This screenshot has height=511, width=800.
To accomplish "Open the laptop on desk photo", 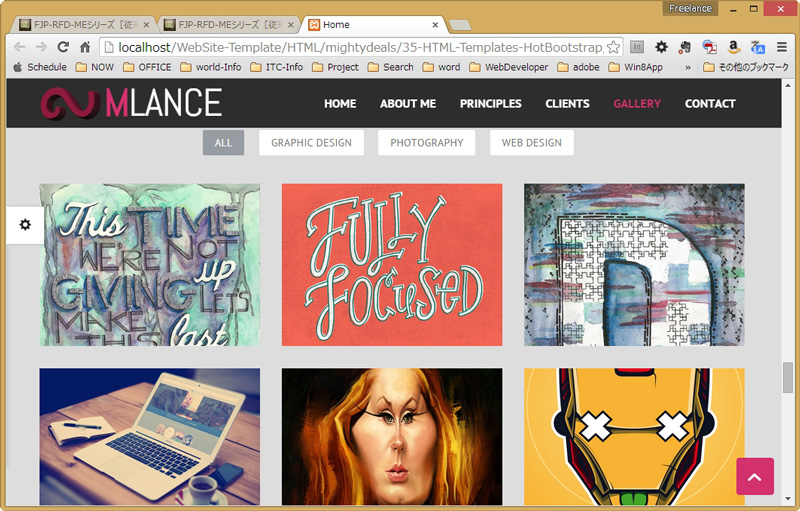I will pos(149,437).
